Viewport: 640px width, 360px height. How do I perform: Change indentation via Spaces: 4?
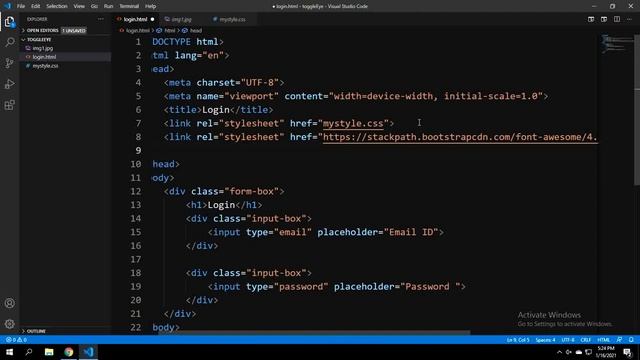(545, 340)
